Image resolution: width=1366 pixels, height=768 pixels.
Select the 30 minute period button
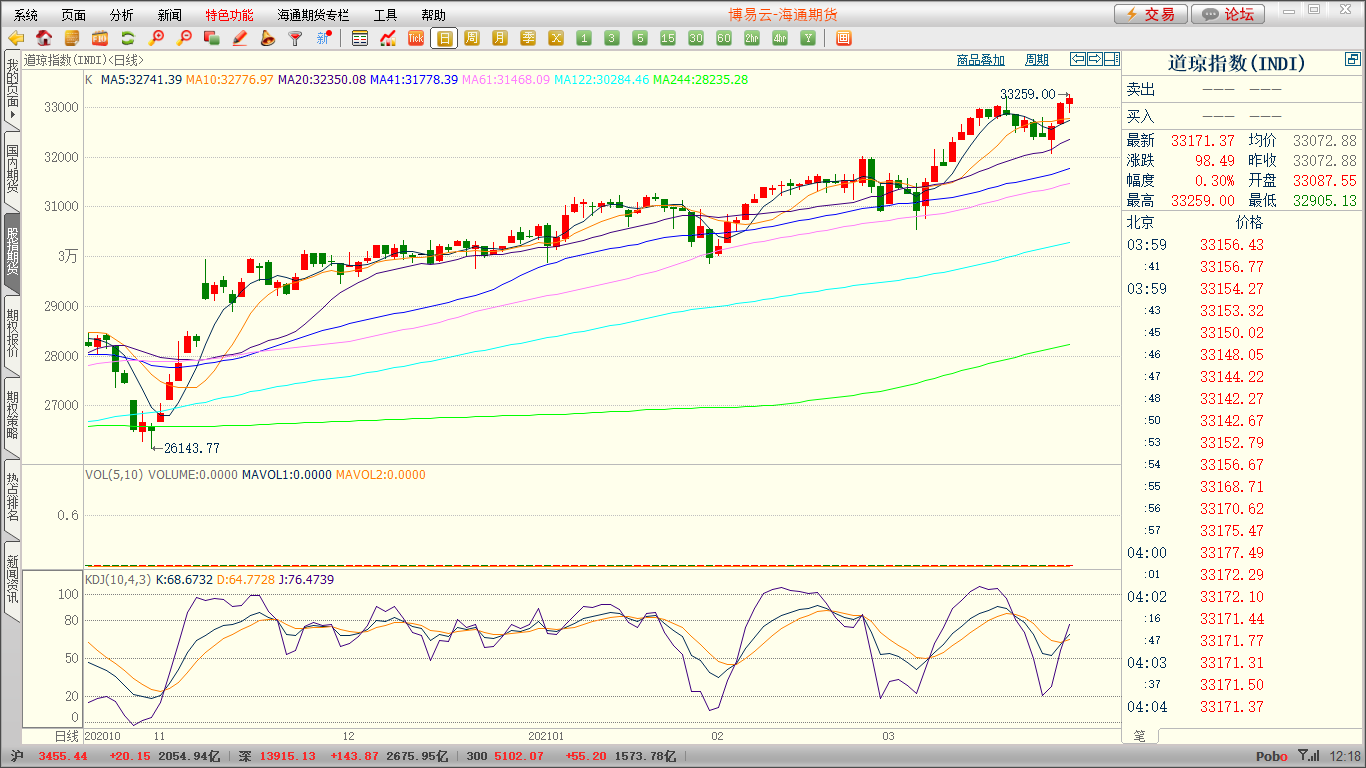coord(696,39)
